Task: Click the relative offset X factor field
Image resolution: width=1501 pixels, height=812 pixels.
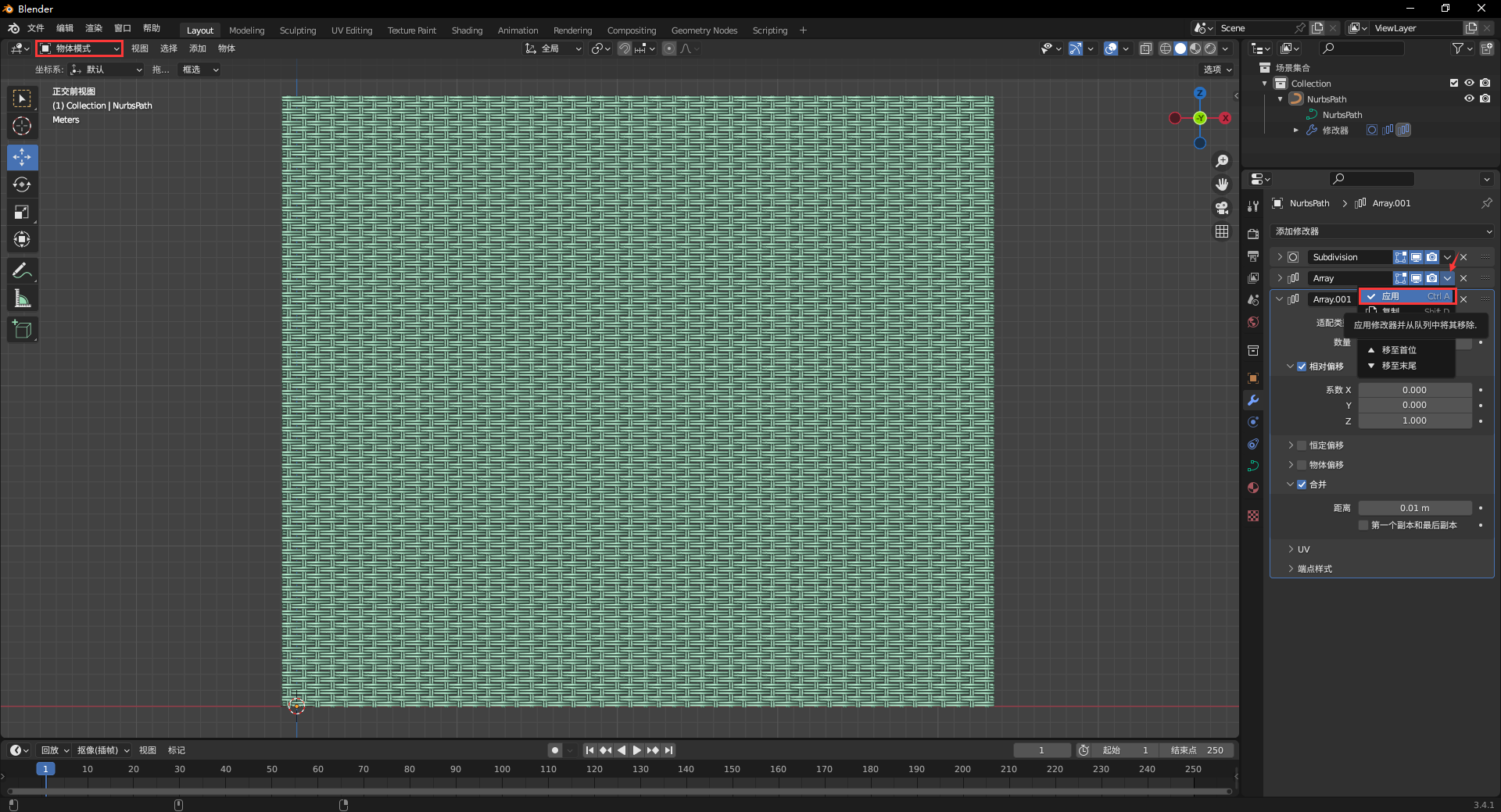Action: point(1415,390)
